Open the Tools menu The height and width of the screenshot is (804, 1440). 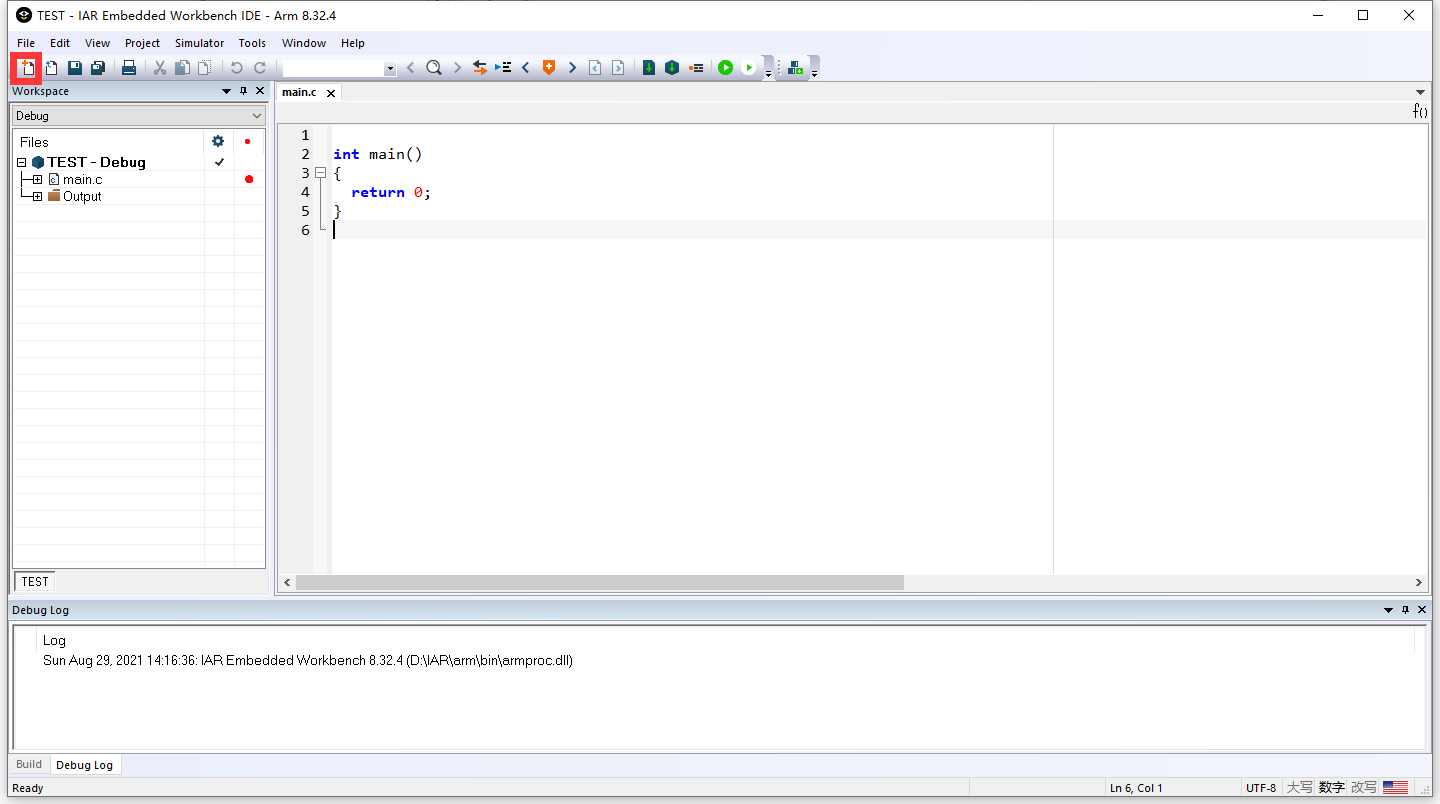(x=252, y=43)
